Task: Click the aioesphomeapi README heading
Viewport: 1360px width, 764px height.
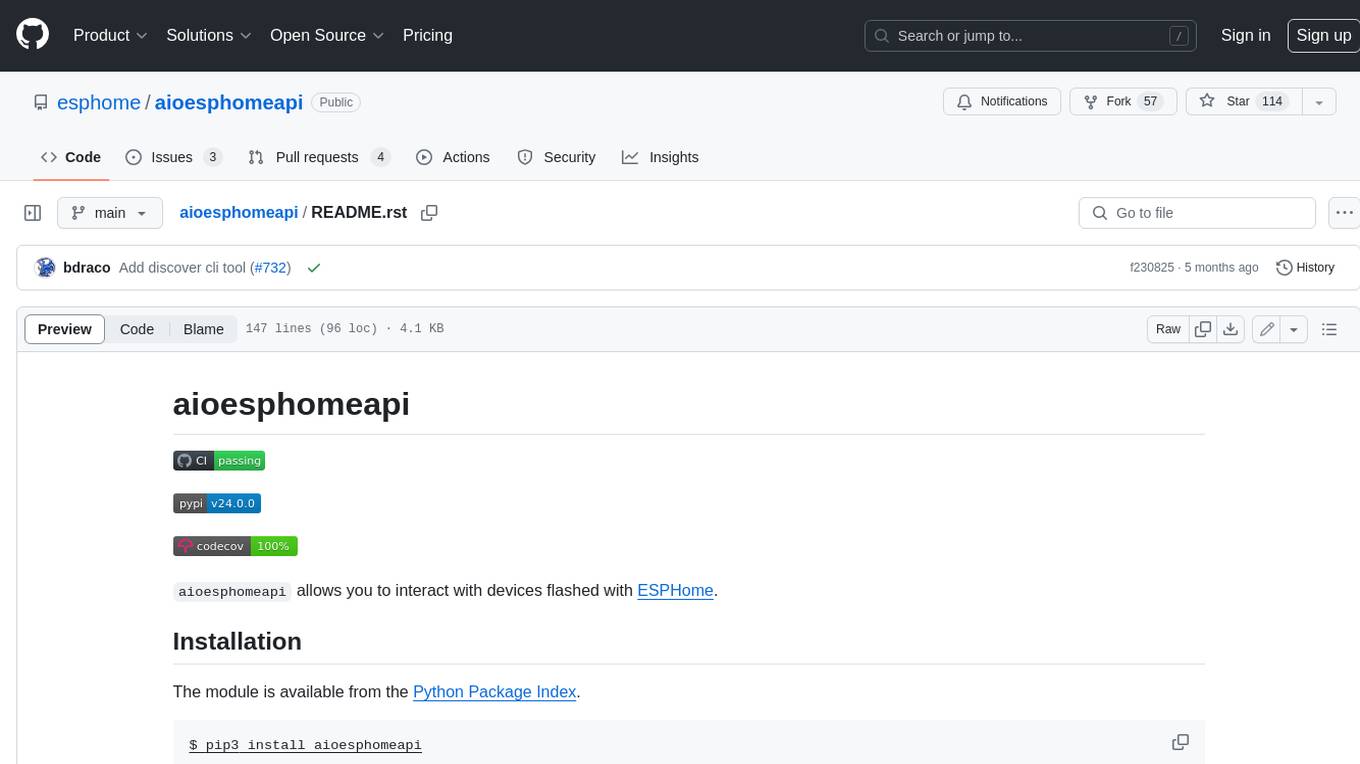Action: [291, 404]
